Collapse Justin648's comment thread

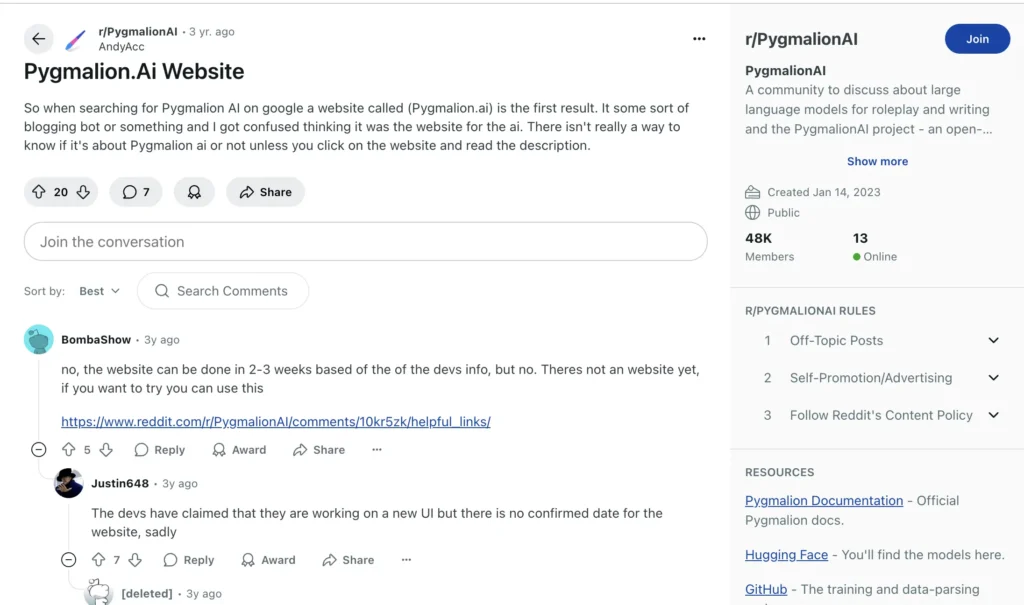click(x=68, y=560)
